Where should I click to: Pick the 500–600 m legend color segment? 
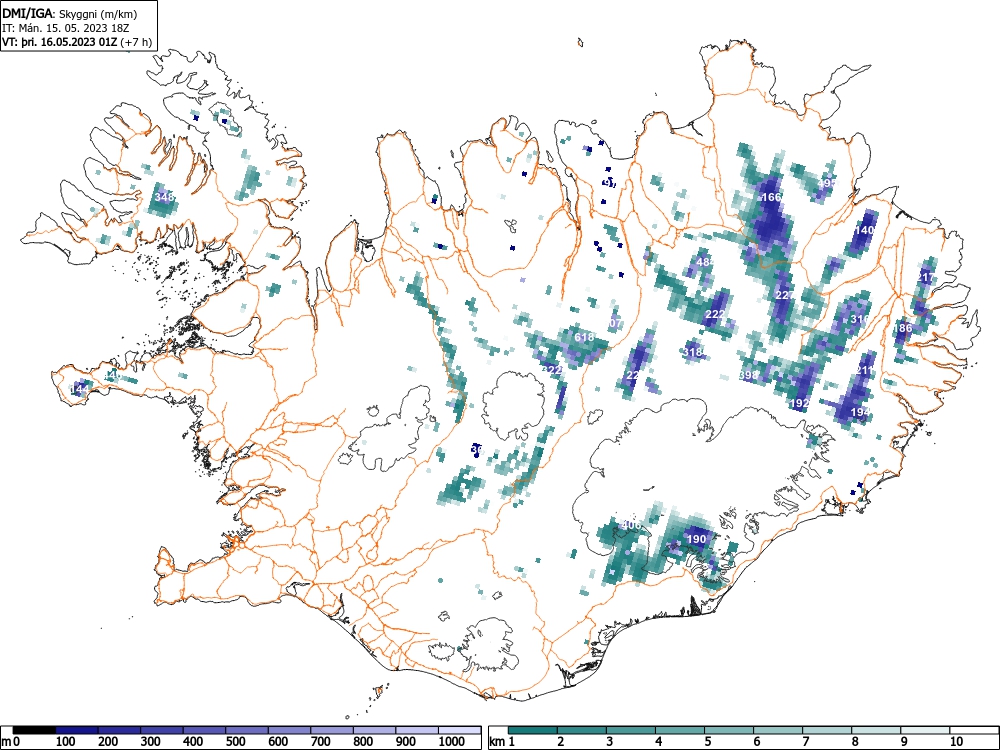[x=247, y=730]
